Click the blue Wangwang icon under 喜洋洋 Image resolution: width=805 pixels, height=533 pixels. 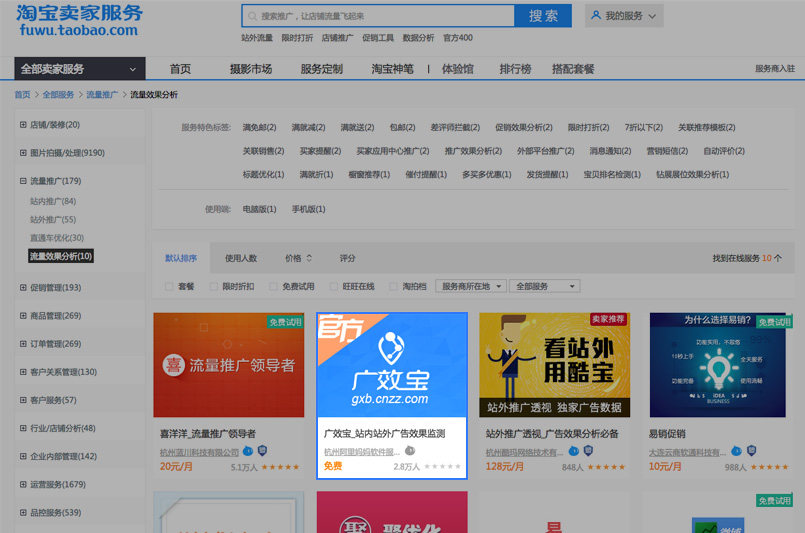click(248, 451)
